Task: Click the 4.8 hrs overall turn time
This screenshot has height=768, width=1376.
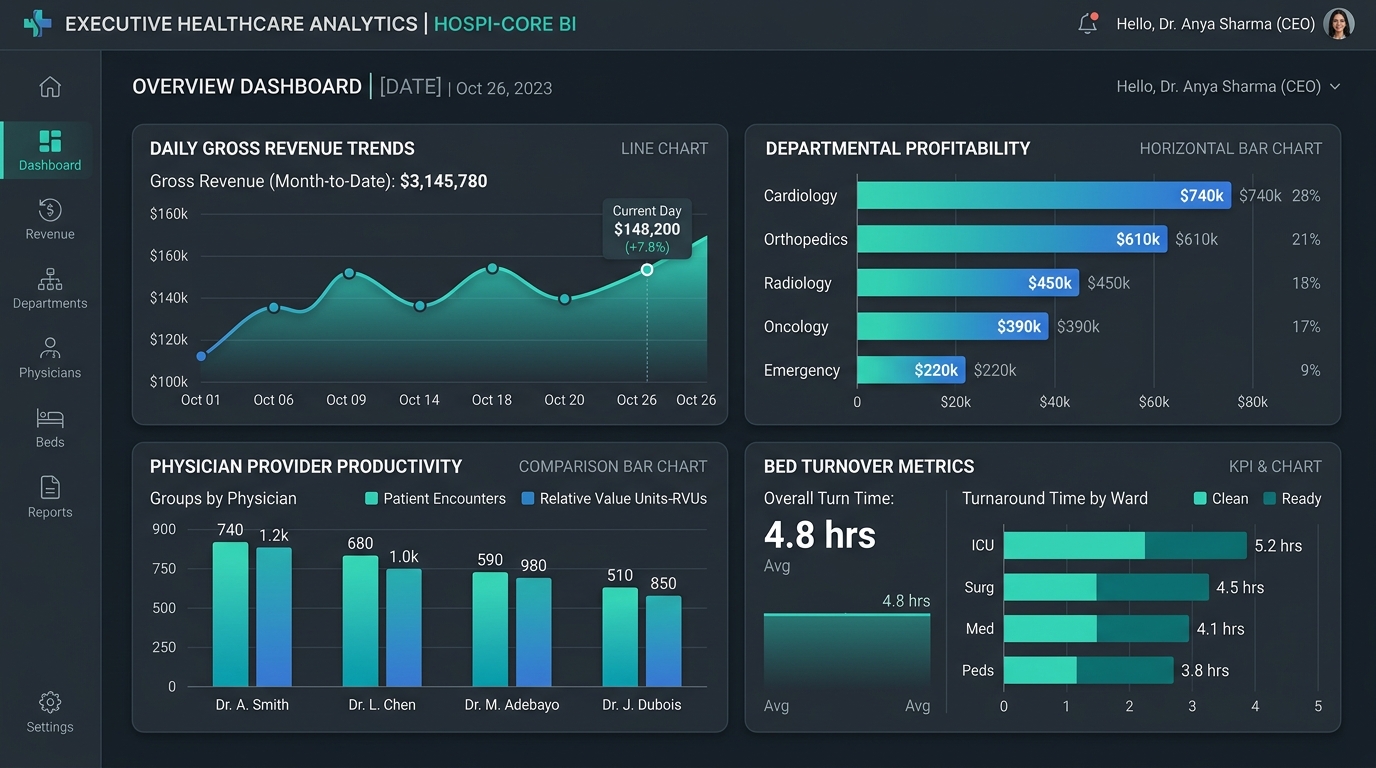Action: pos(820,535)
